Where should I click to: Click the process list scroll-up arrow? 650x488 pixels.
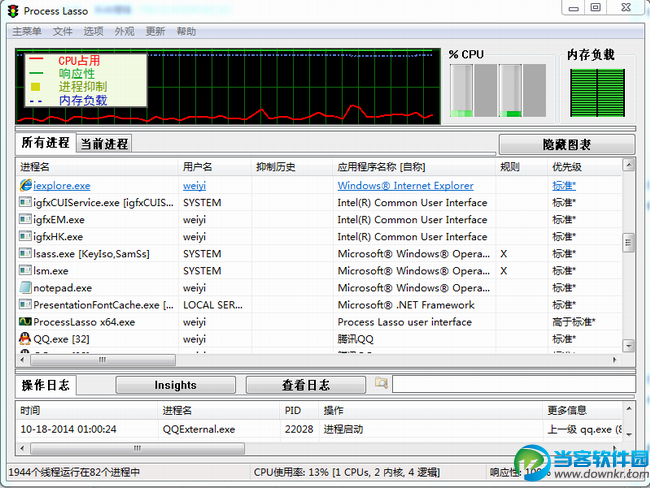click(x=629, y=165)
